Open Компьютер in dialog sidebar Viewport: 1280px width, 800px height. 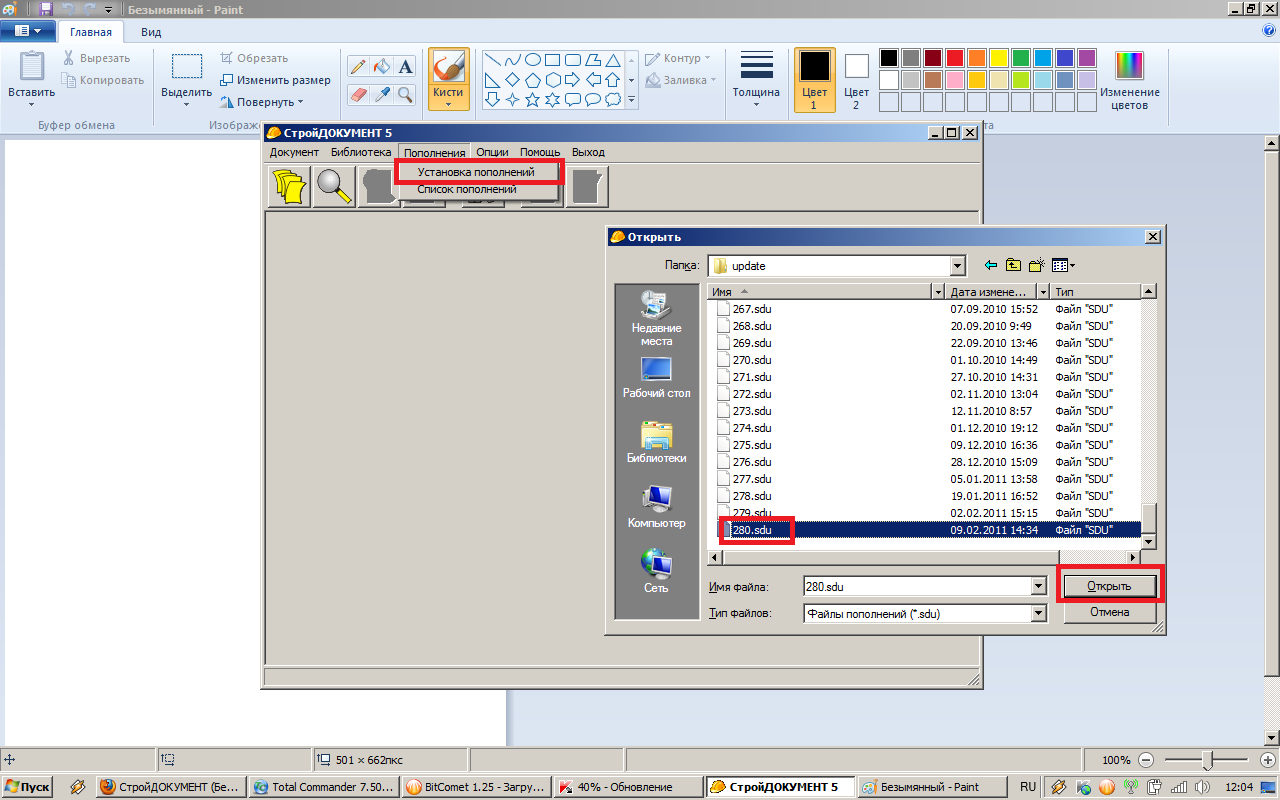tap(656, 507)
